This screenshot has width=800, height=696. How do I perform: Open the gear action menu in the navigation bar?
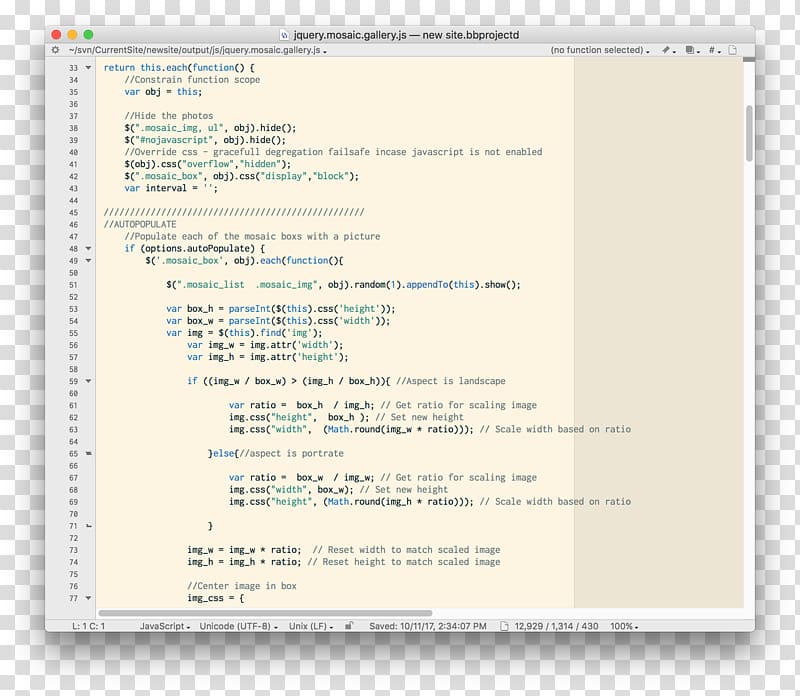point(55,50)
